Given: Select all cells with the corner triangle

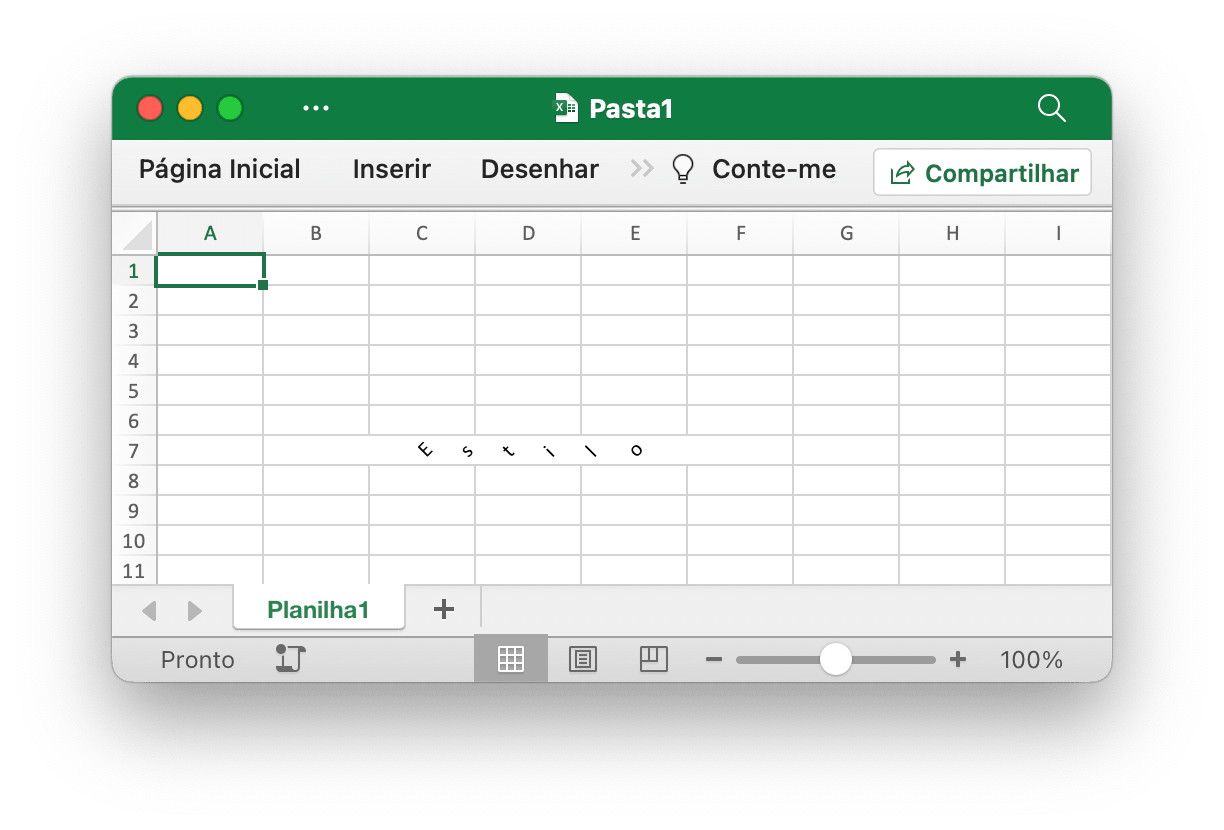Looking at the screenshot, I should [x=134, y=232].
